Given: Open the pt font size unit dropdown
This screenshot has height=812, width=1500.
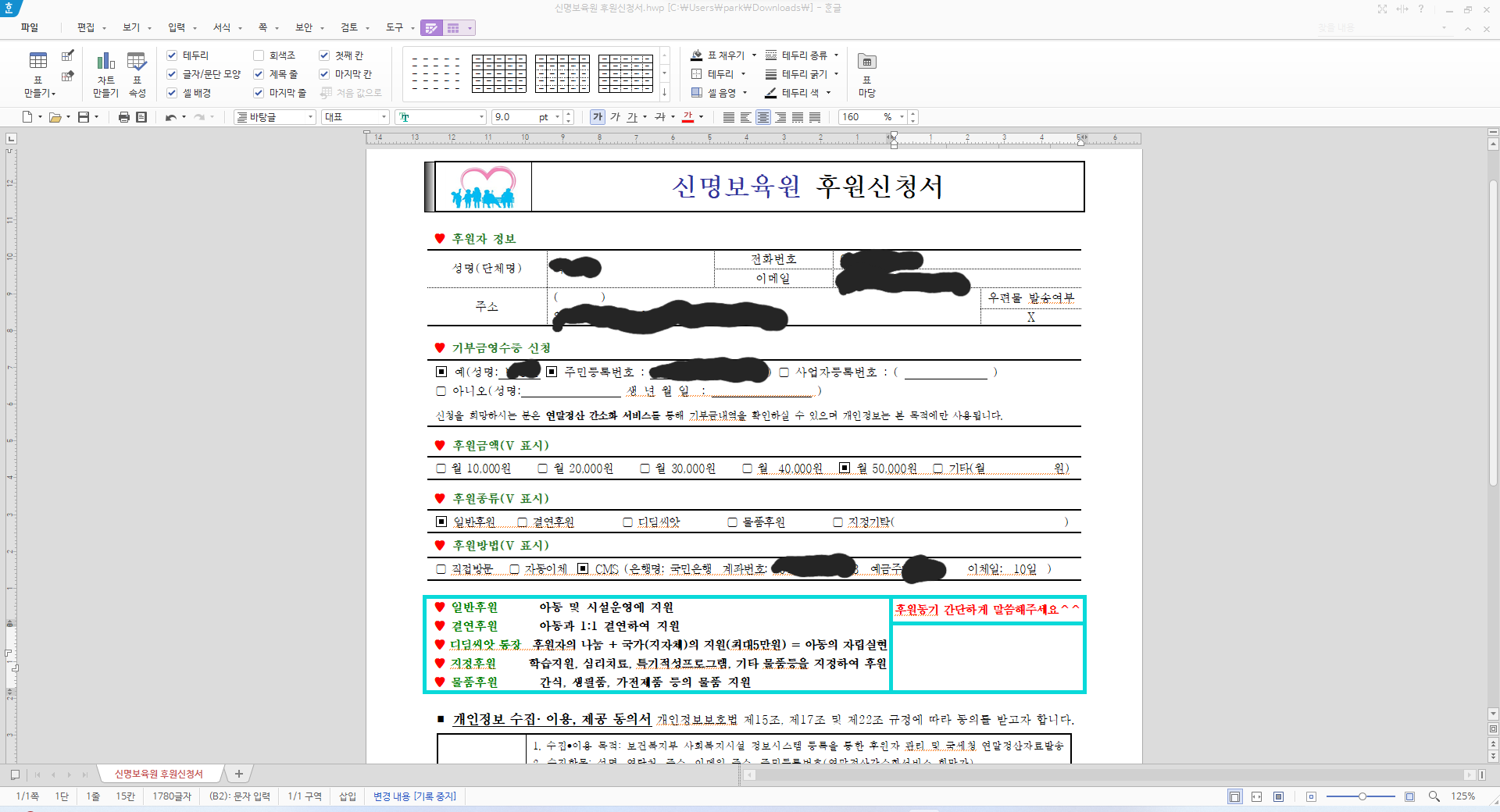Looking at the screenshot, I should (x=558, y=117).
